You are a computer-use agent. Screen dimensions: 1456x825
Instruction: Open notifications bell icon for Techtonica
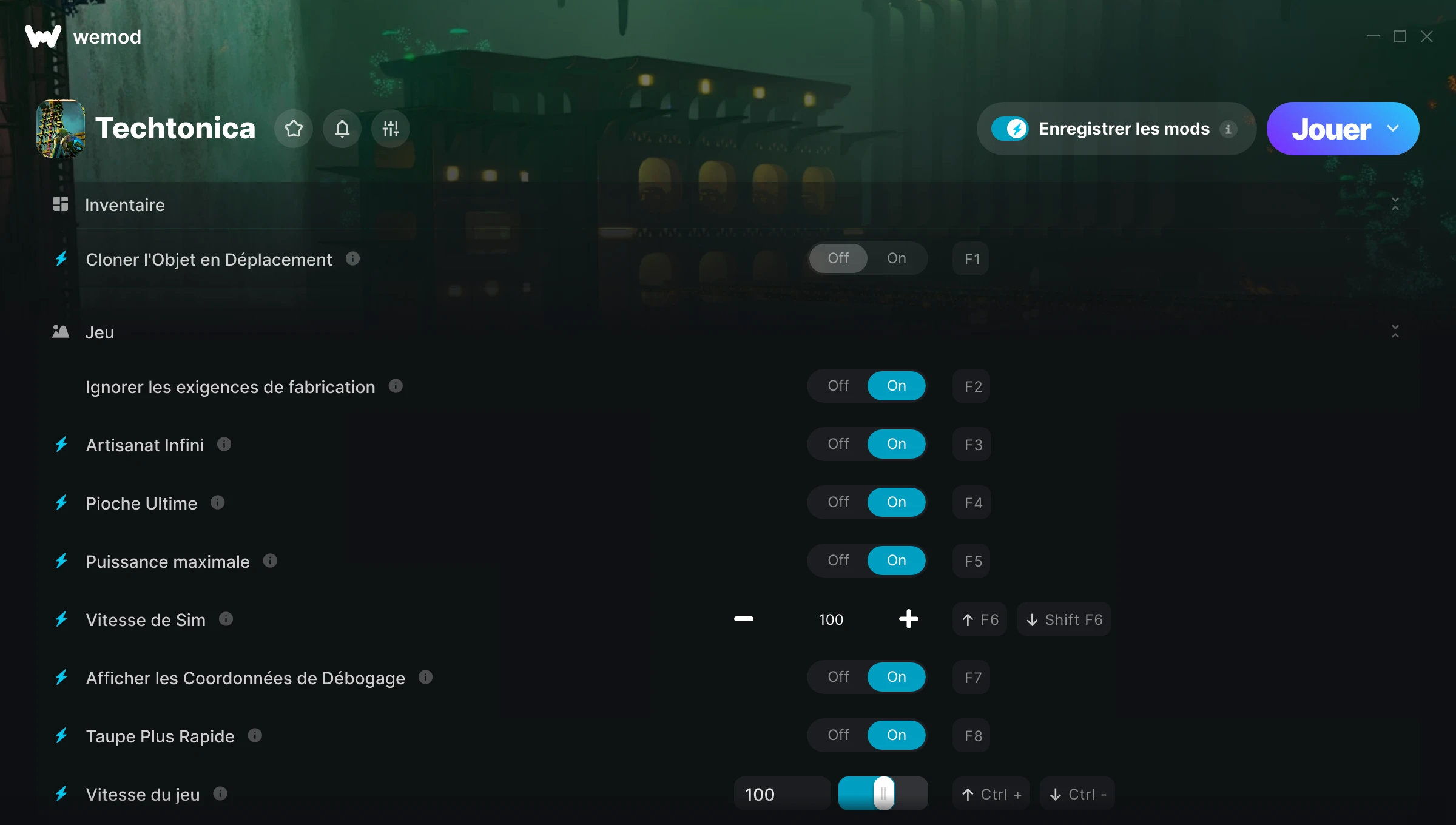coord(342,129)
